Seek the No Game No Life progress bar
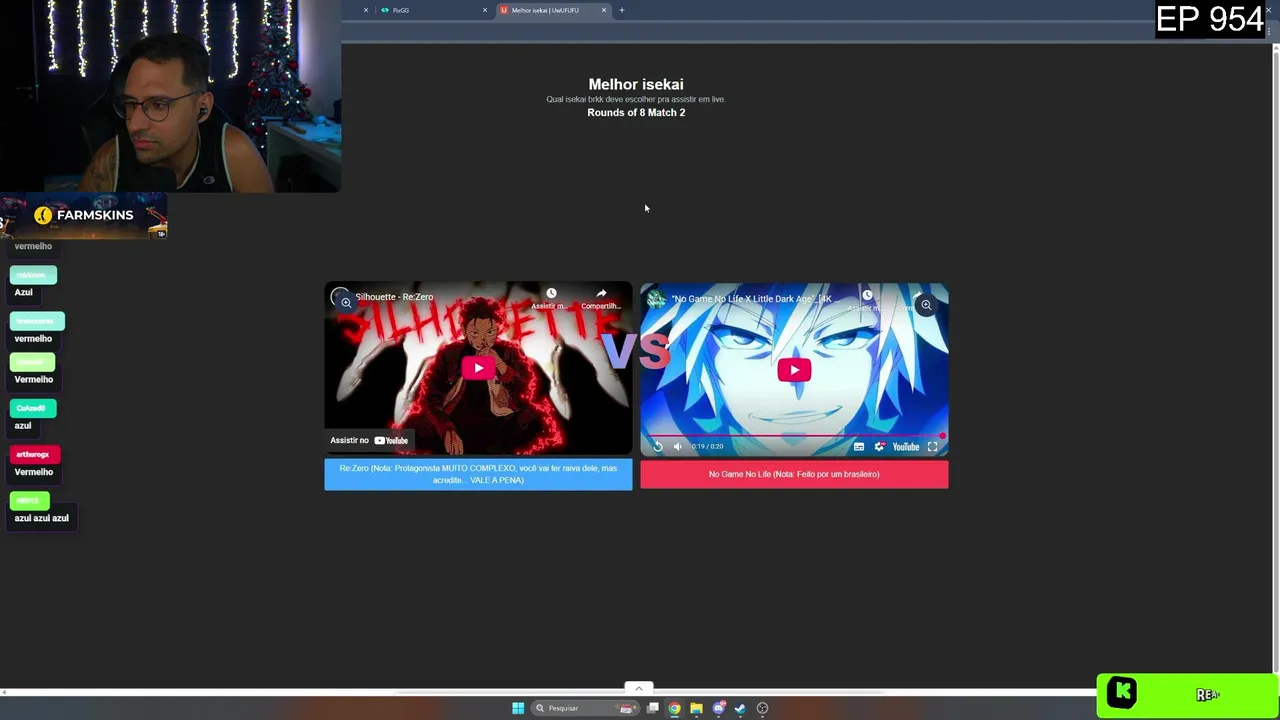 pyautogui.click(x=794, y=436)
